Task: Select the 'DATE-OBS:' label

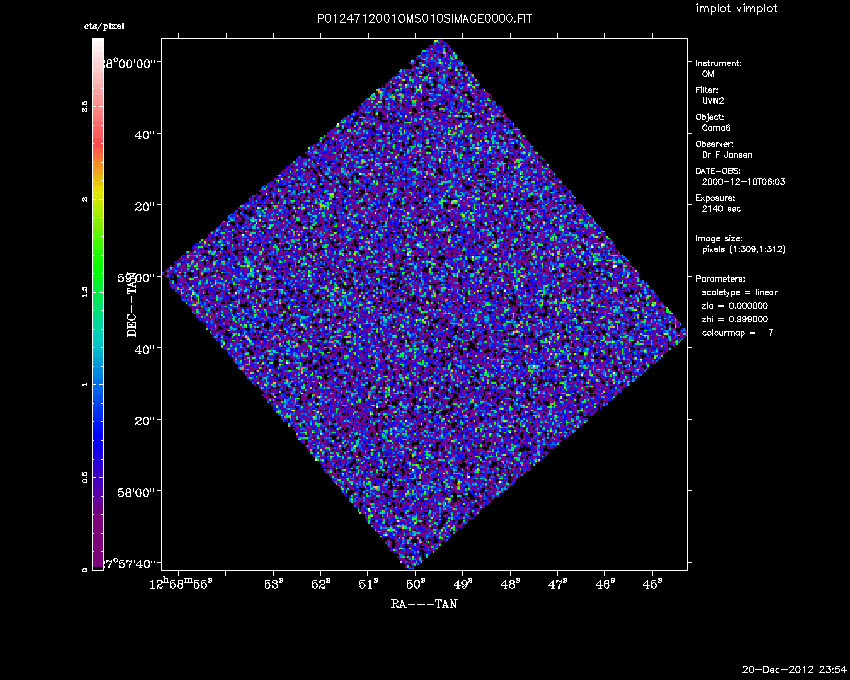Action: 718,171
